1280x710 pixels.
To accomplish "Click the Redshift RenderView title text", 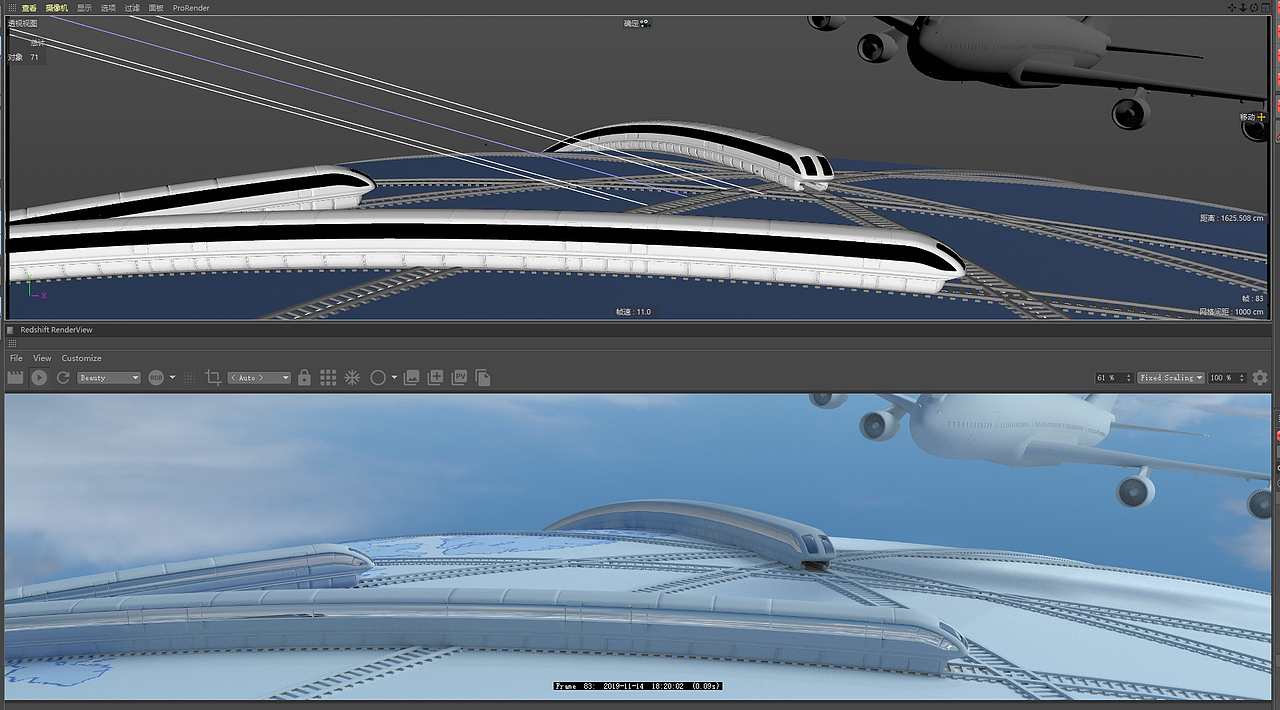I will tap(56, 330).
